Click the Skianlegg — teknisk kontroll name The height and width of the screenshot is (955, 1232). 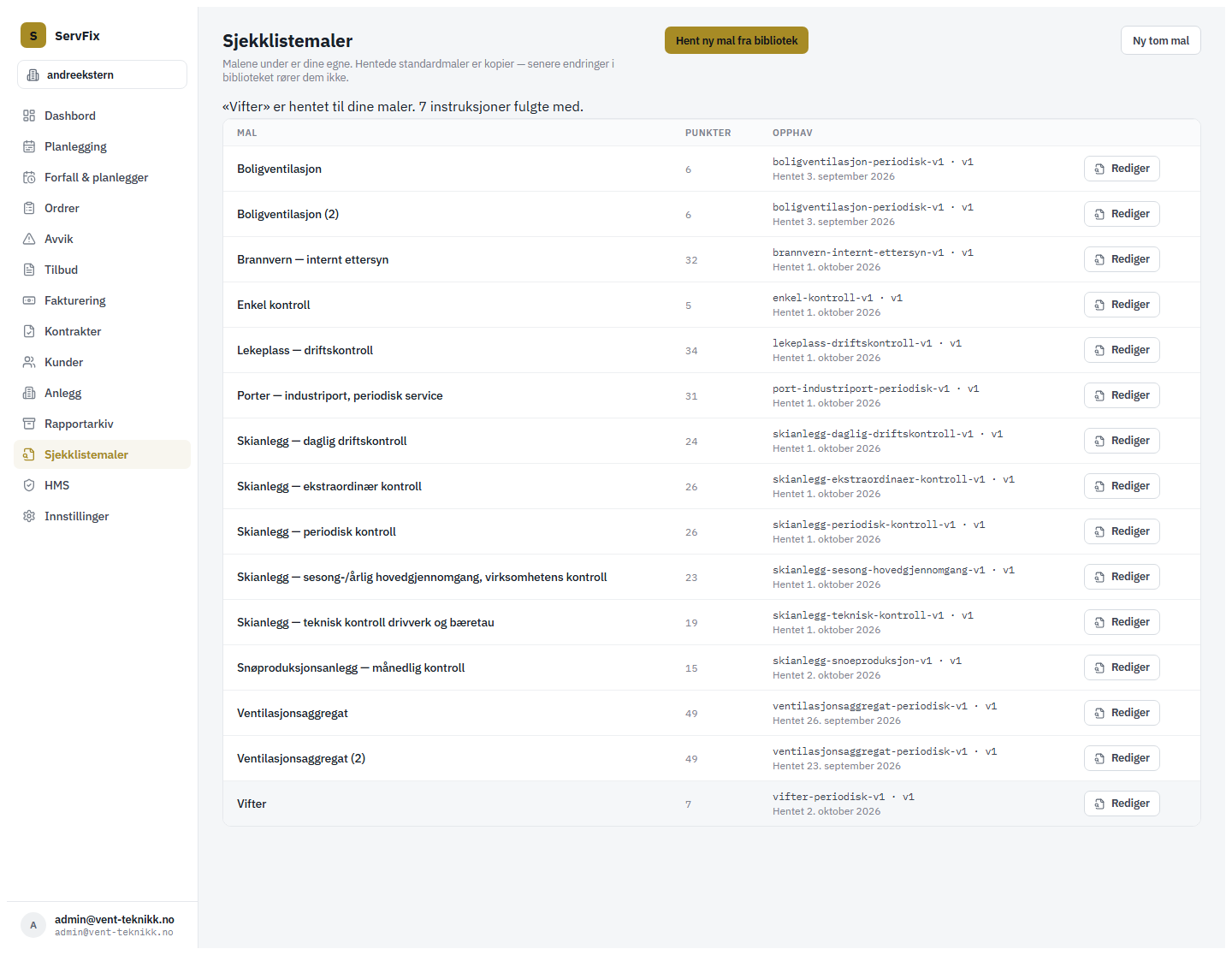[365, 622]
